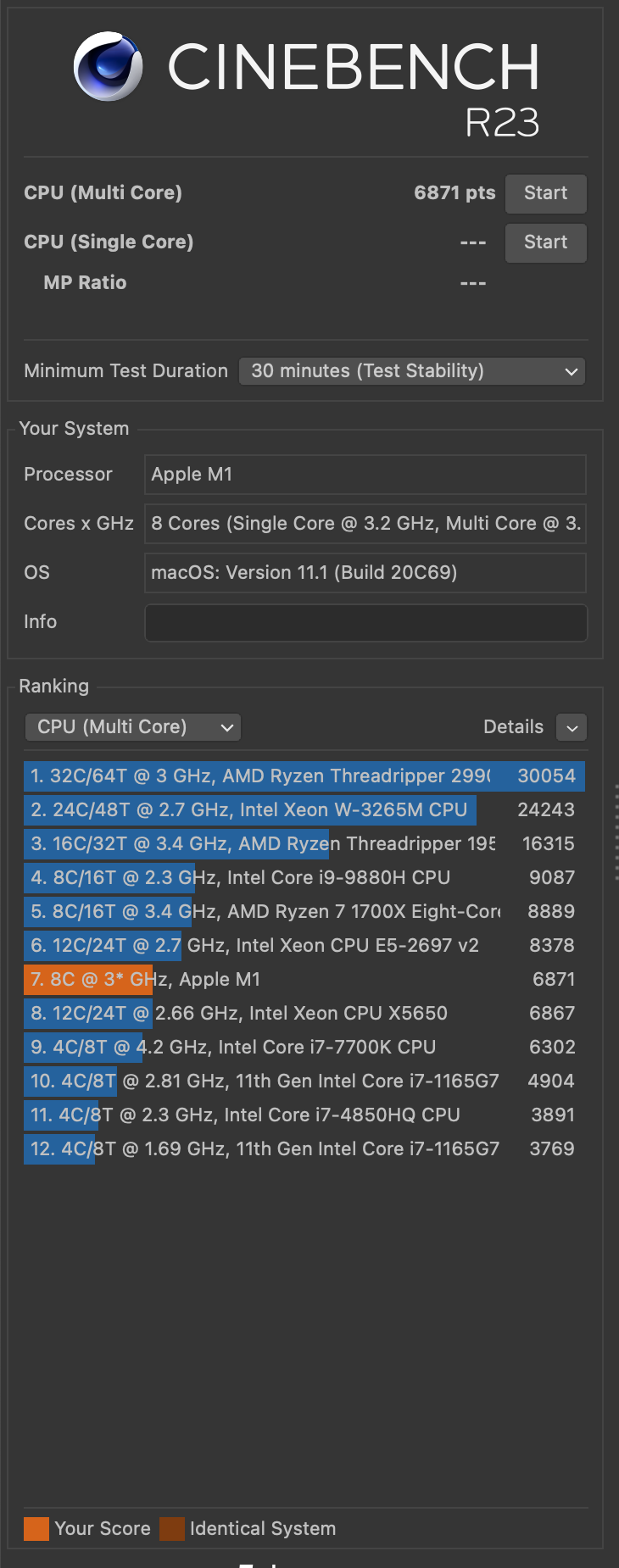Select the 1.69 GHz i7-1165G7 ranking row

(x=304, y=1148)
